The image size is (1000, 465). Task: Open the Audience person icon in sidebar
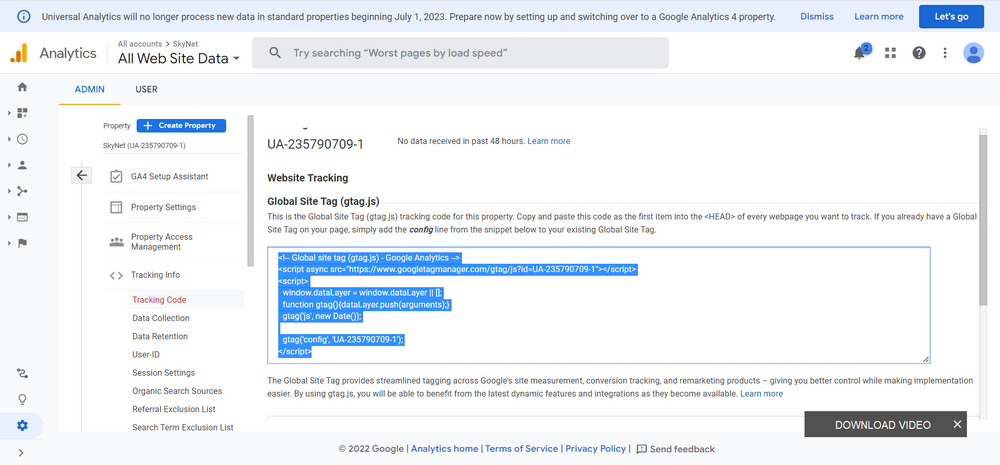[x=22, y=165]
